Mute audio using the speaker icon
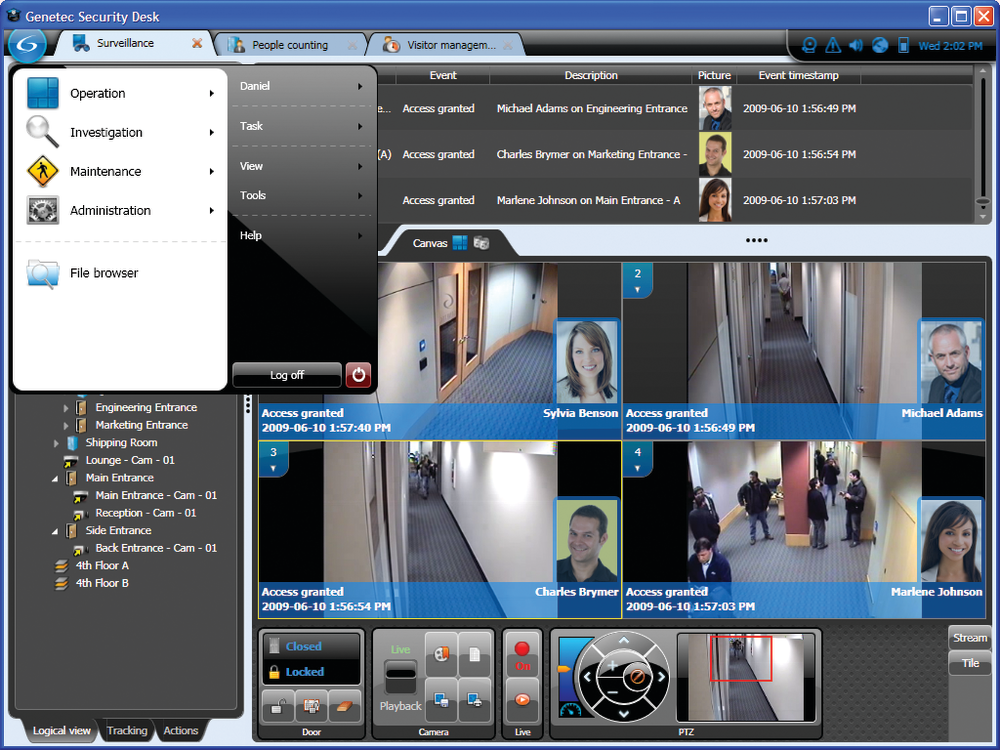Screen dimensions: 1000x750 tap(857, 45)
